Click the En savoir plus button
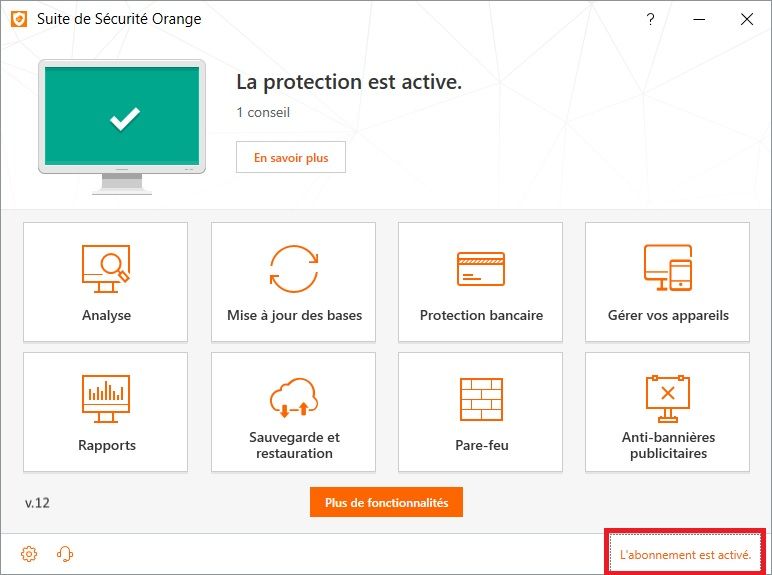772x575 pixels. pos(291,158)
